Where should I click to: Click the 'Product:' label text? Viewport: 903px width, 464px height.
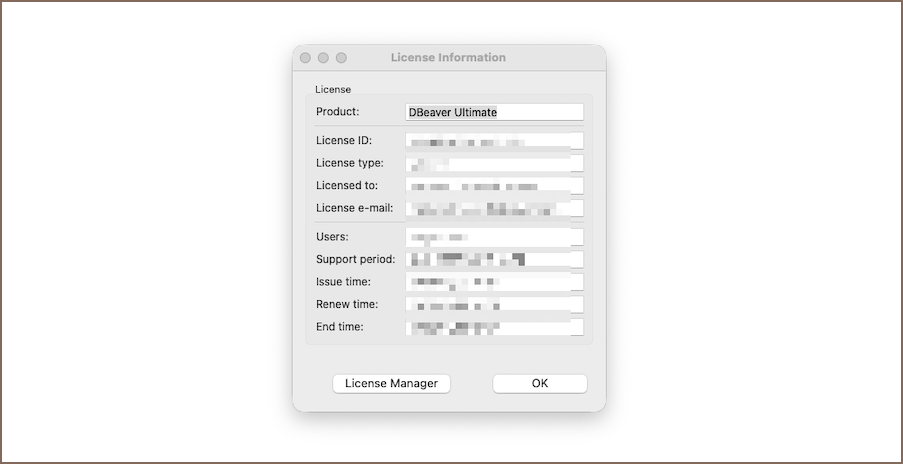338,112
